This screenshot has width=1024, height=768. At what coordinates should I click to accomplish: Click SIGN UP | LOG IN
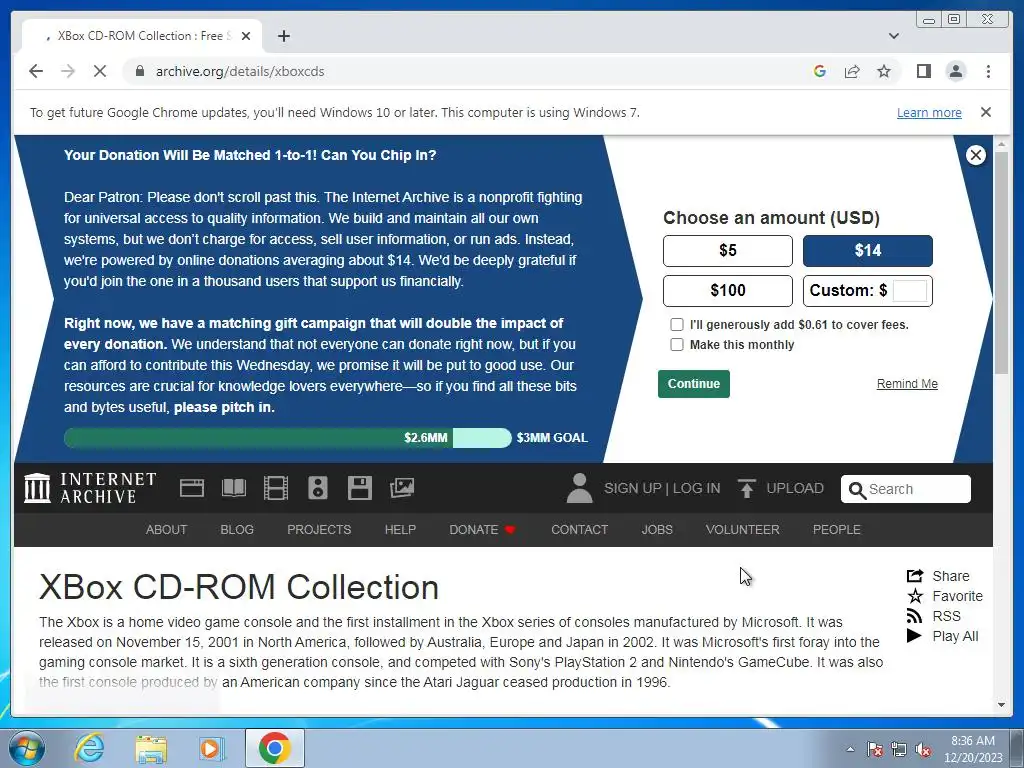click(x=662, y=488)
